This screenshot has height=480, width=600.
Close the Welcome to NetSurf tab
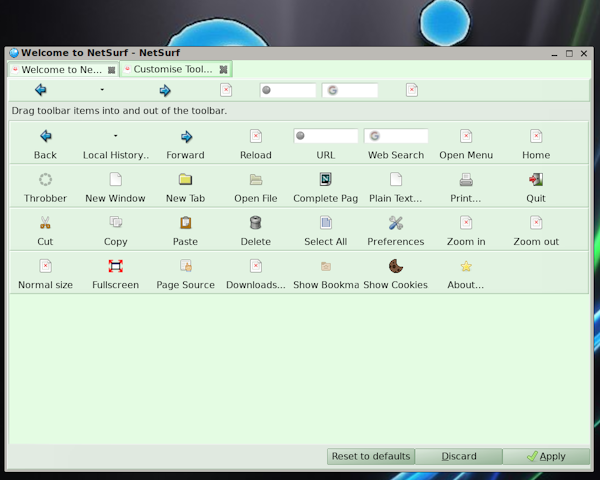coord(111,70)
